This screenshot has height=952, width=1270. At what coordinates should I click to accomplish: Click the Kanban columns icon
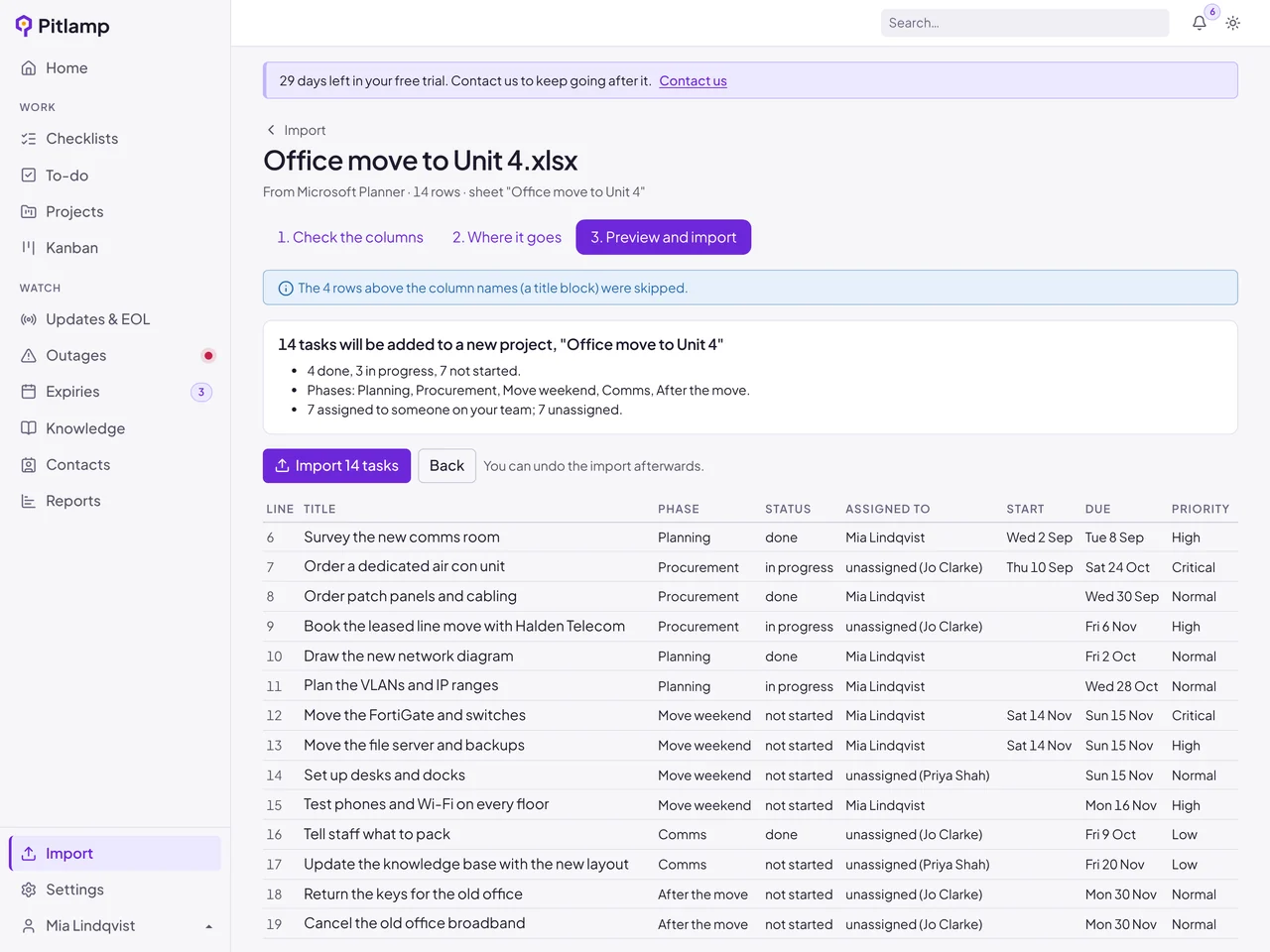click(x=29, y=248)
